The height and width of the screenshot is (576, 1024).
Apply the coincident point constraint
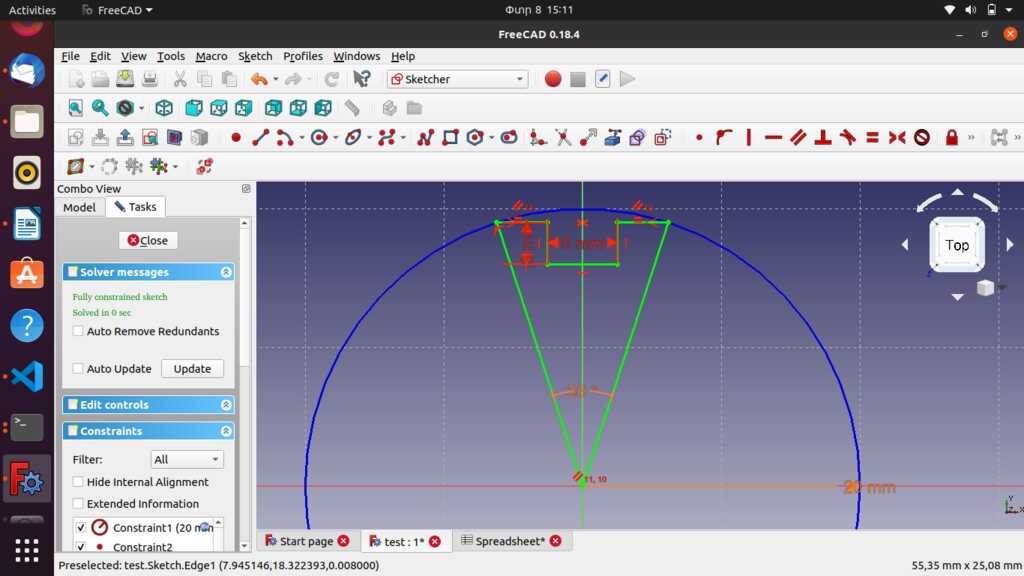click(699, 138)
